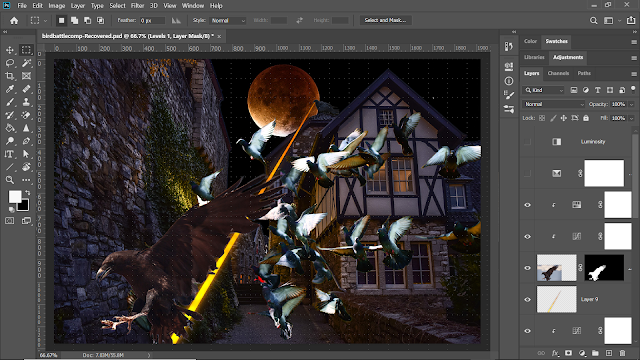Choose the Crop tool
This screenshot has height=360, width=640.
coord(10,76)
